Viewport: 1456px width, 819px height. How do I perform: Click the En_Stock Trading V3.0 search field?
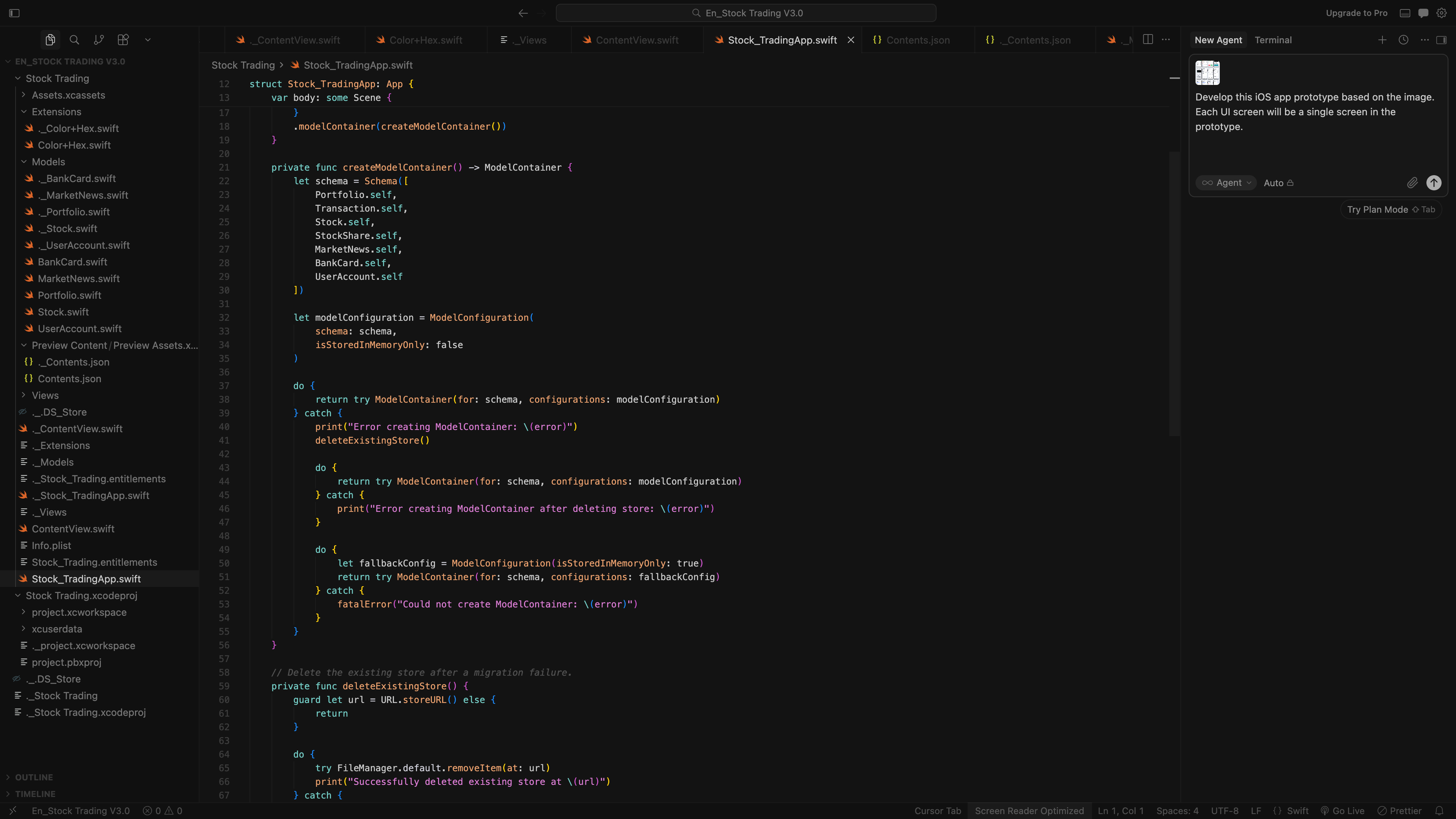(746, 13)
